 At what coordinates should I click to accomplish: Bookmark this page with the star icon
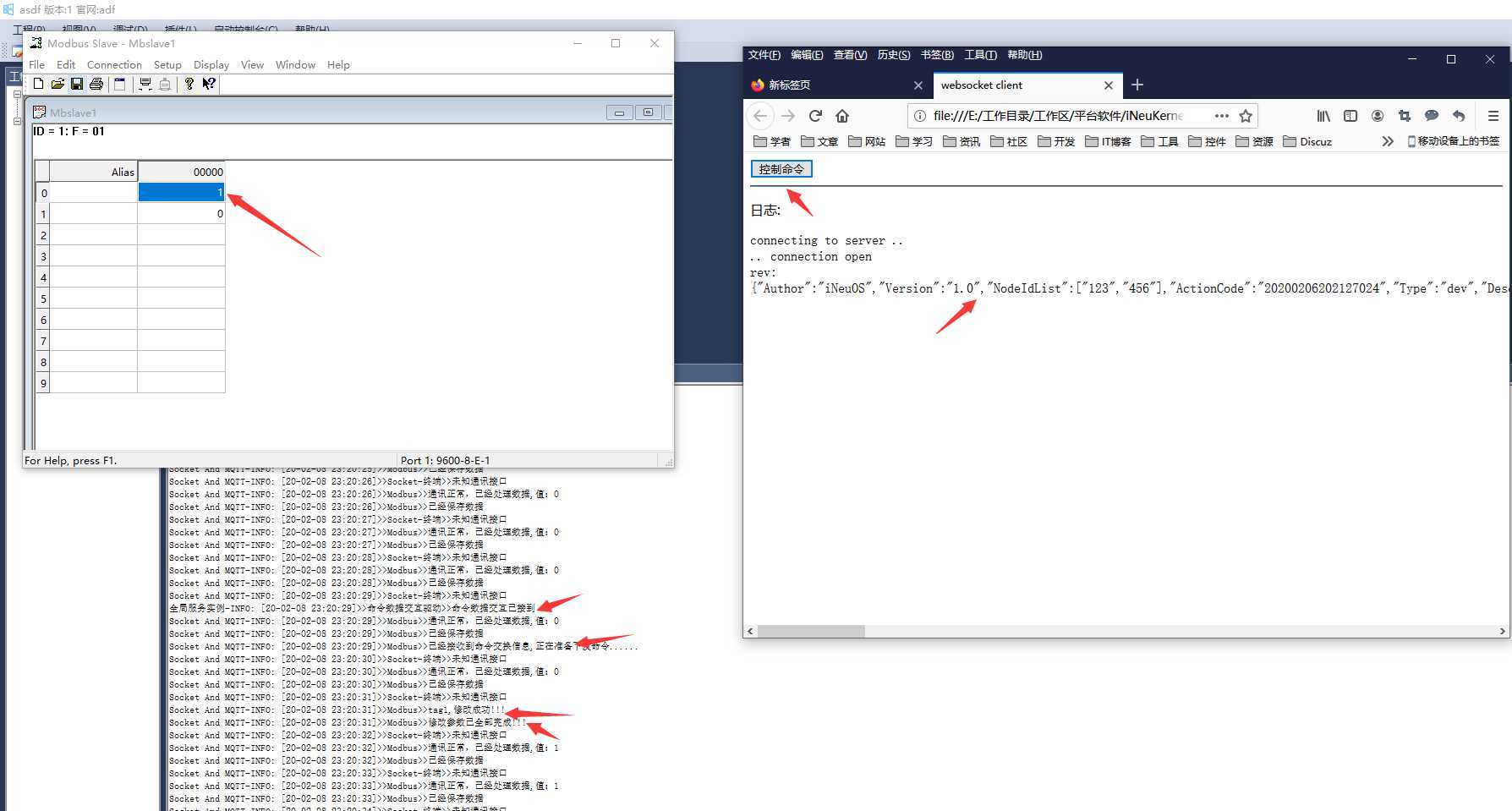pos(1246,116)
